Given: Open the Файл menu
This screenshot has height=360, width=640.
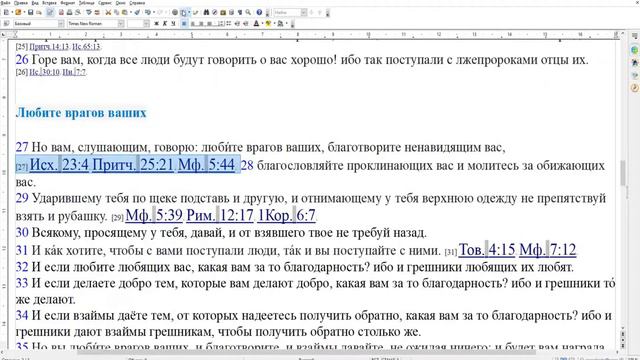Looking at the screenshot, I should tap(5, 3).
